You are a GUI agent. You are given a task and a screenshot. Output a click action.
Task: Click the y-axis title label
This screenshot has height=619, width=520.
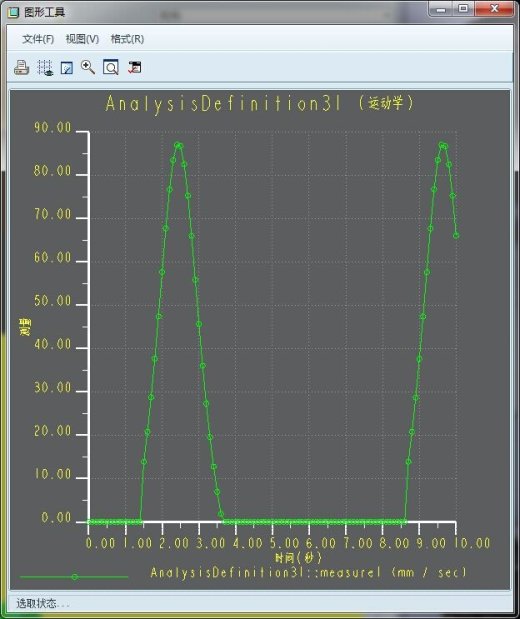24,327
